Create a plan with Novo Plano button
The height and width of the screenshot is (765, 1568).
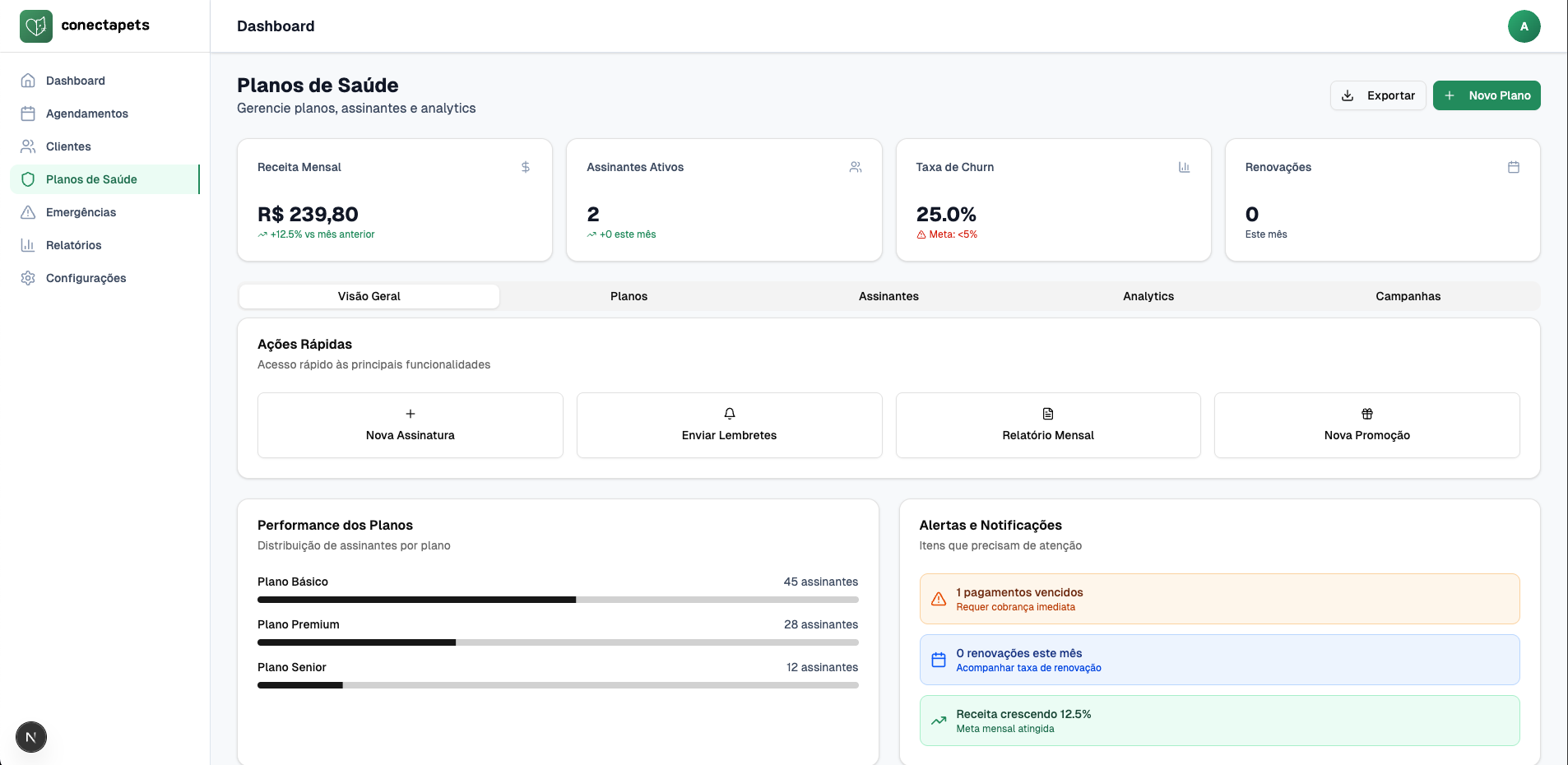point(1486,95)
